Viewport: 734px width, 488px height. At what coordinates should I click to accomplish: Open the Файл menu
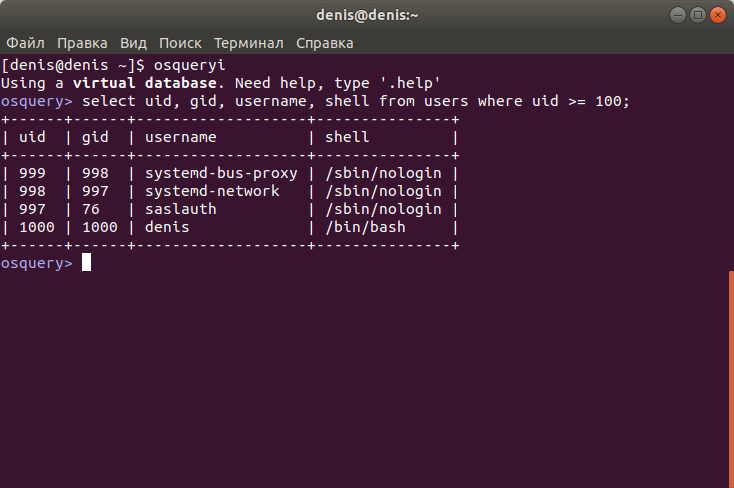pos(25,43)
